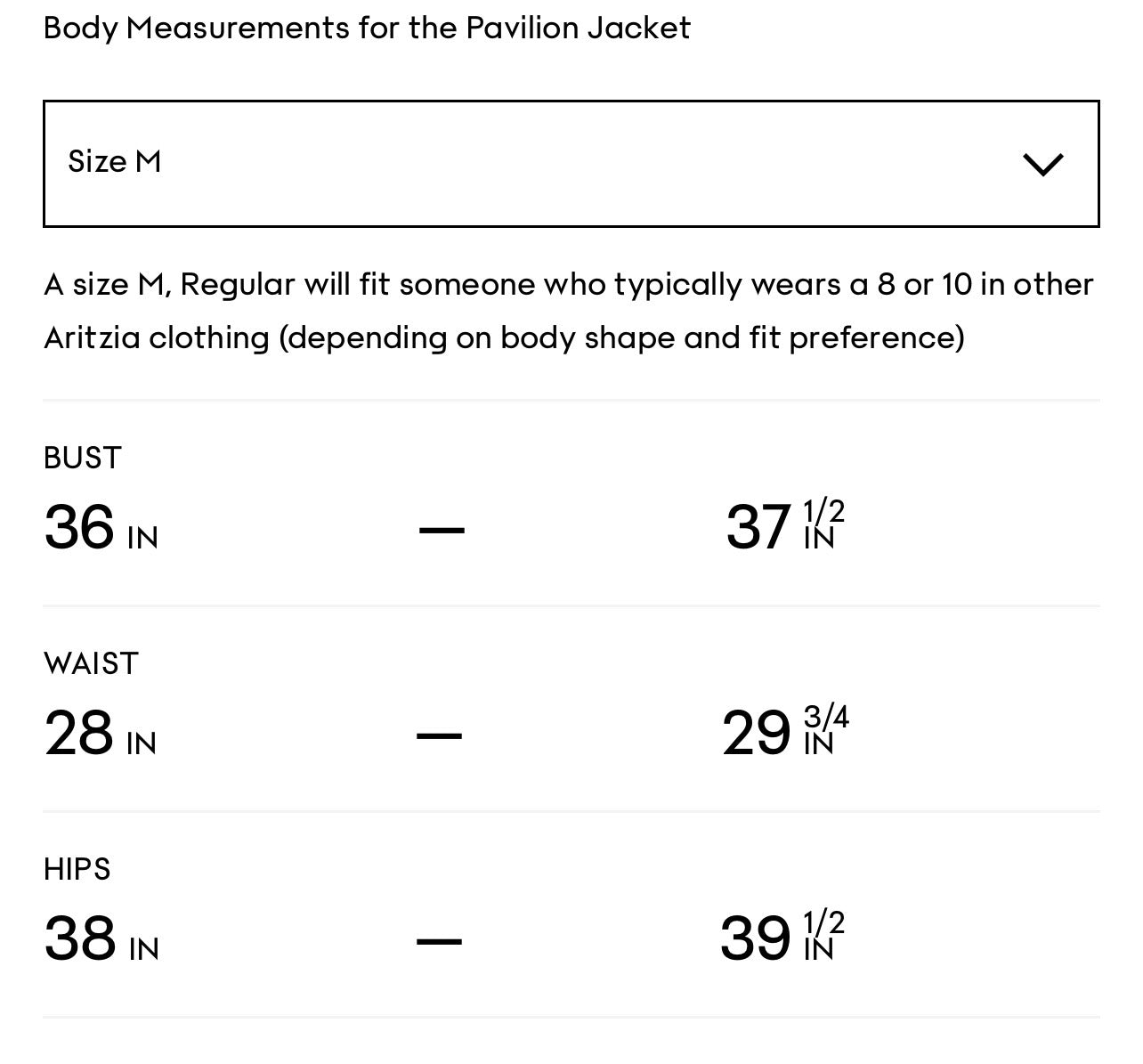Click the dash between bust measurements
The height and width of the screenshot is (1064, 1143).
point(441,529)
